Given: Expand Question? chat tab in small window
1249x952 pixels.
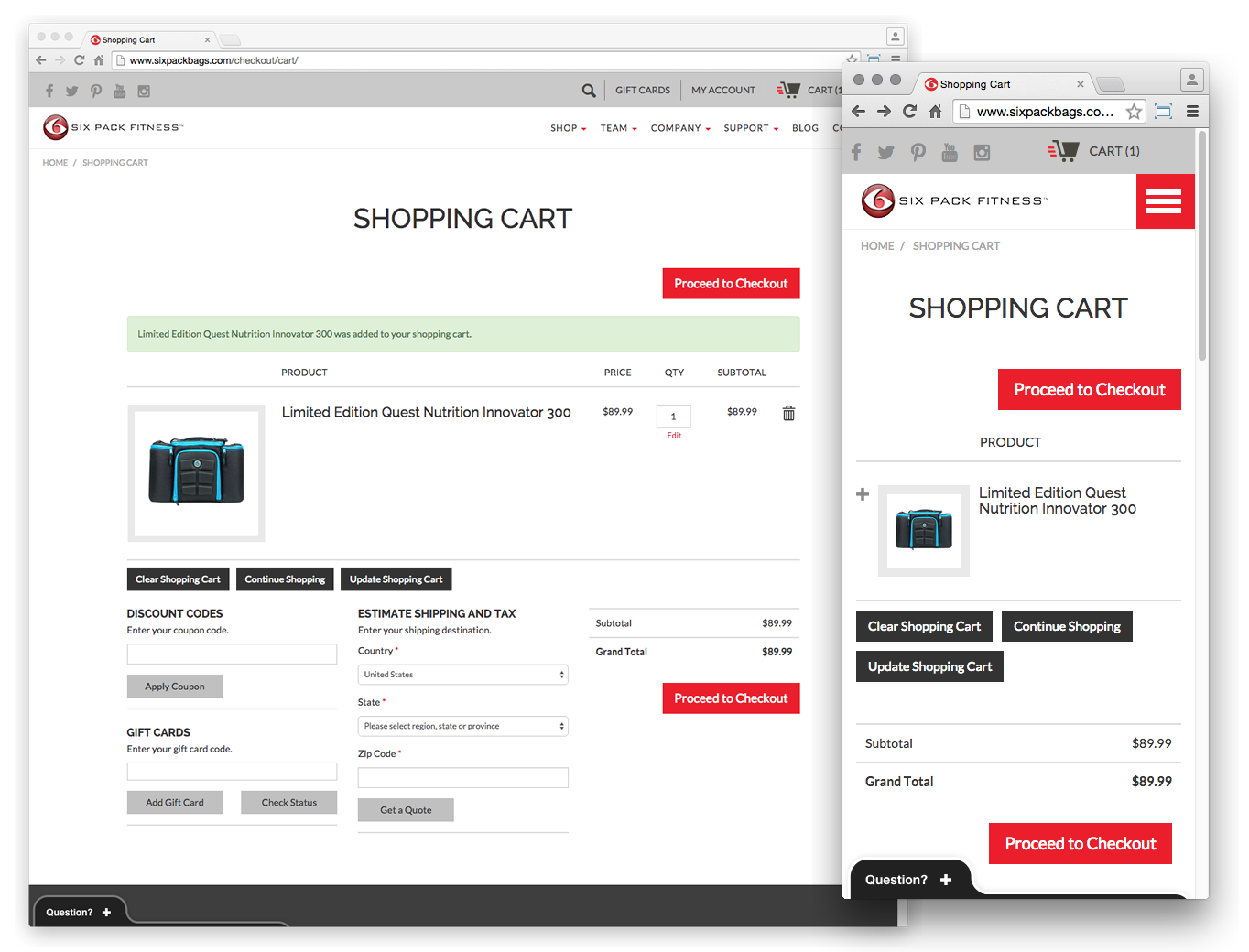Looking at the screenshot, I should pyautogui.click(x=909, y=880).
